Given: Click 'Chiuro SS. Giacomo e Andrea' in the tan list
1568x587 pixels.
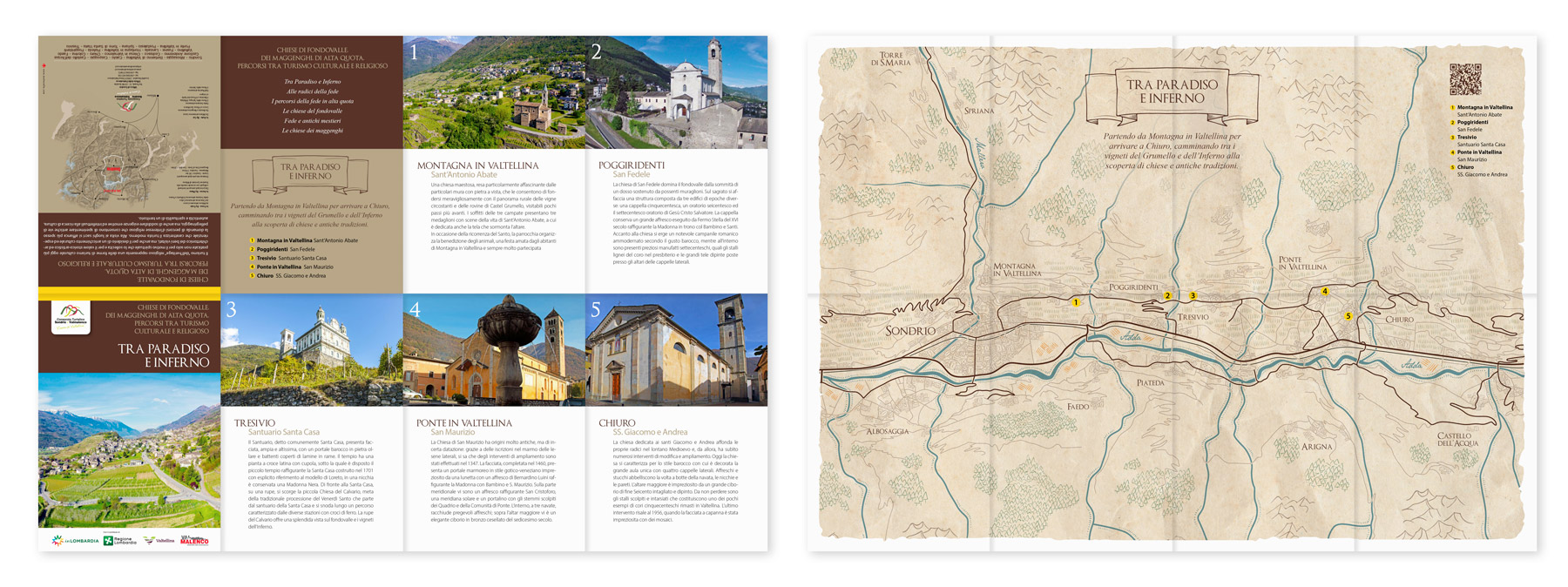Looking at the screenshot, I should coord(288,275).
